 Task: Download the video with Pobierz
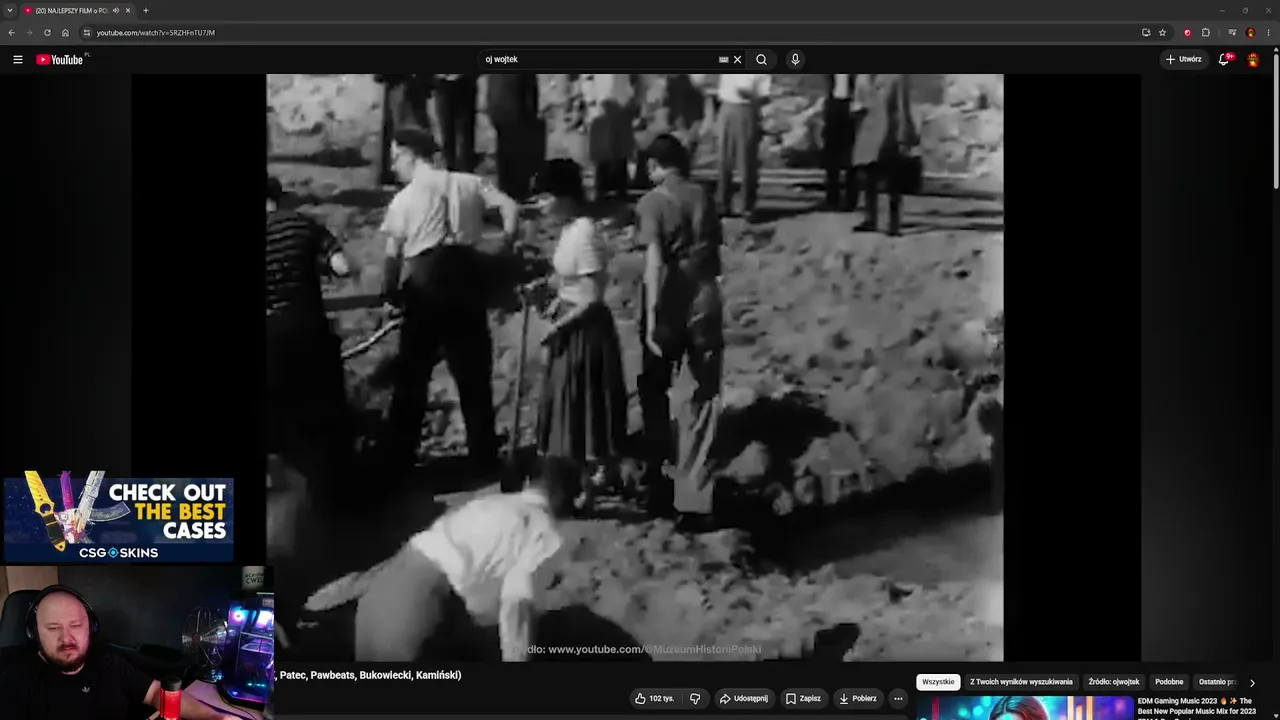click(858, 698)
